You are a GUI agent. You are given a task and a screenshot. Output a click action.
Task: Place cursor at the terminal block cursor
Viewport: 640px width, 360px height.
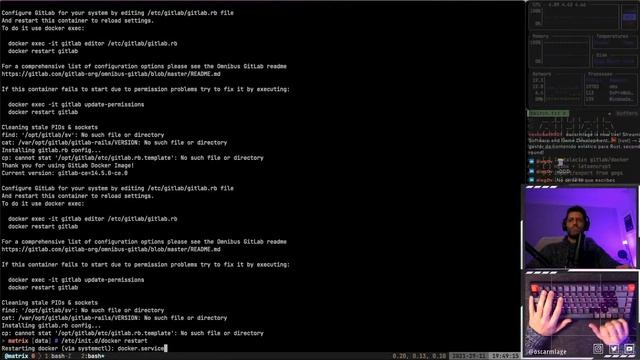[x=166, y=348]
